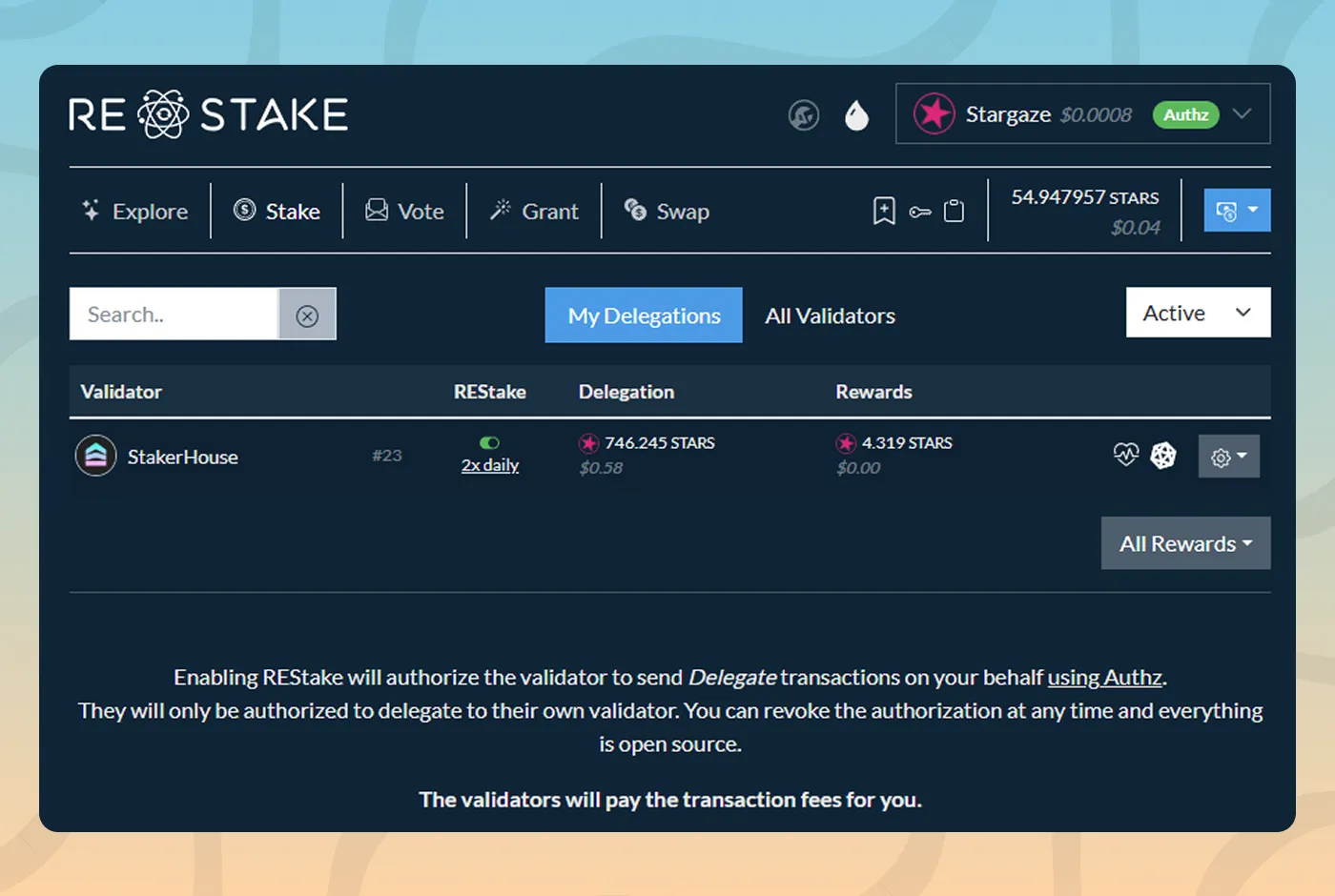The height and width of the screenshot is (896, 1335).
Task: Toggle the REStake switch for StakerHouse
Action: (x=489, y=442)
